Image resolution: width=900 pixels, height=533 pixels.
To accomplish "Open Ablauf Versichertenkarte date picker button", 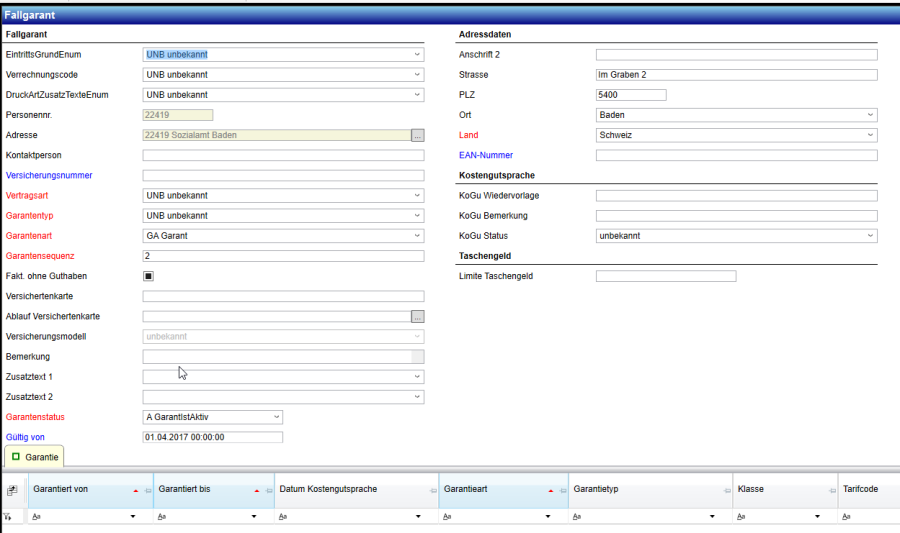I will [x=418, y=316].
